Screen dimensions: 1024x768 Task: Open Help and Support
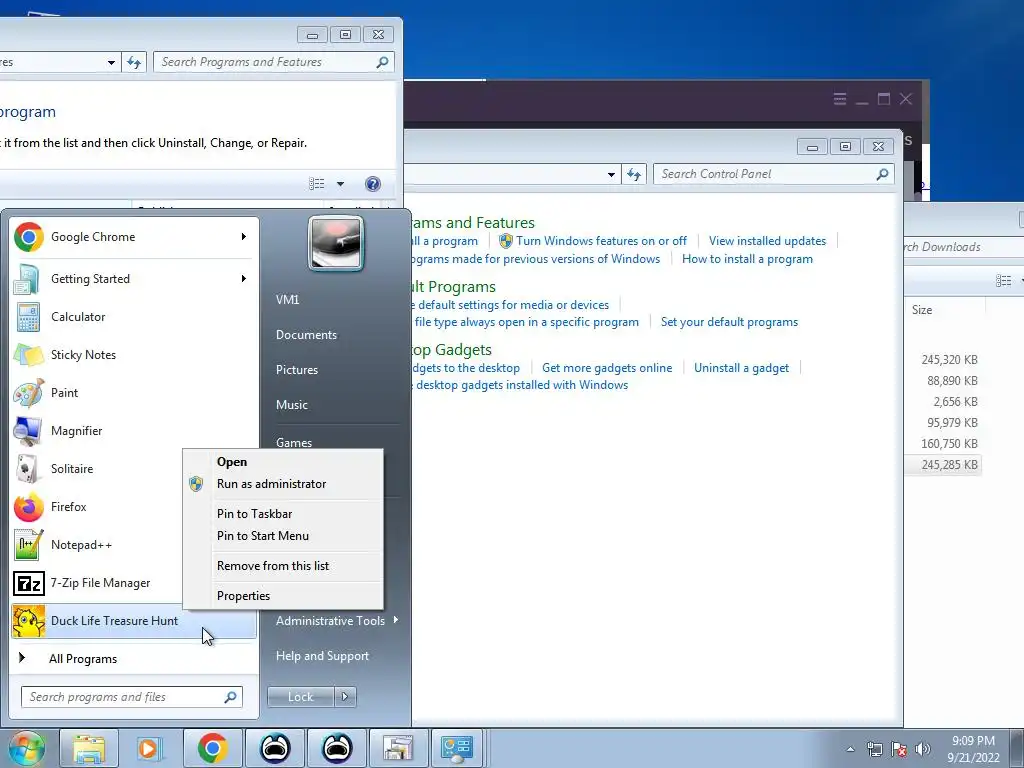click(322, 656)
